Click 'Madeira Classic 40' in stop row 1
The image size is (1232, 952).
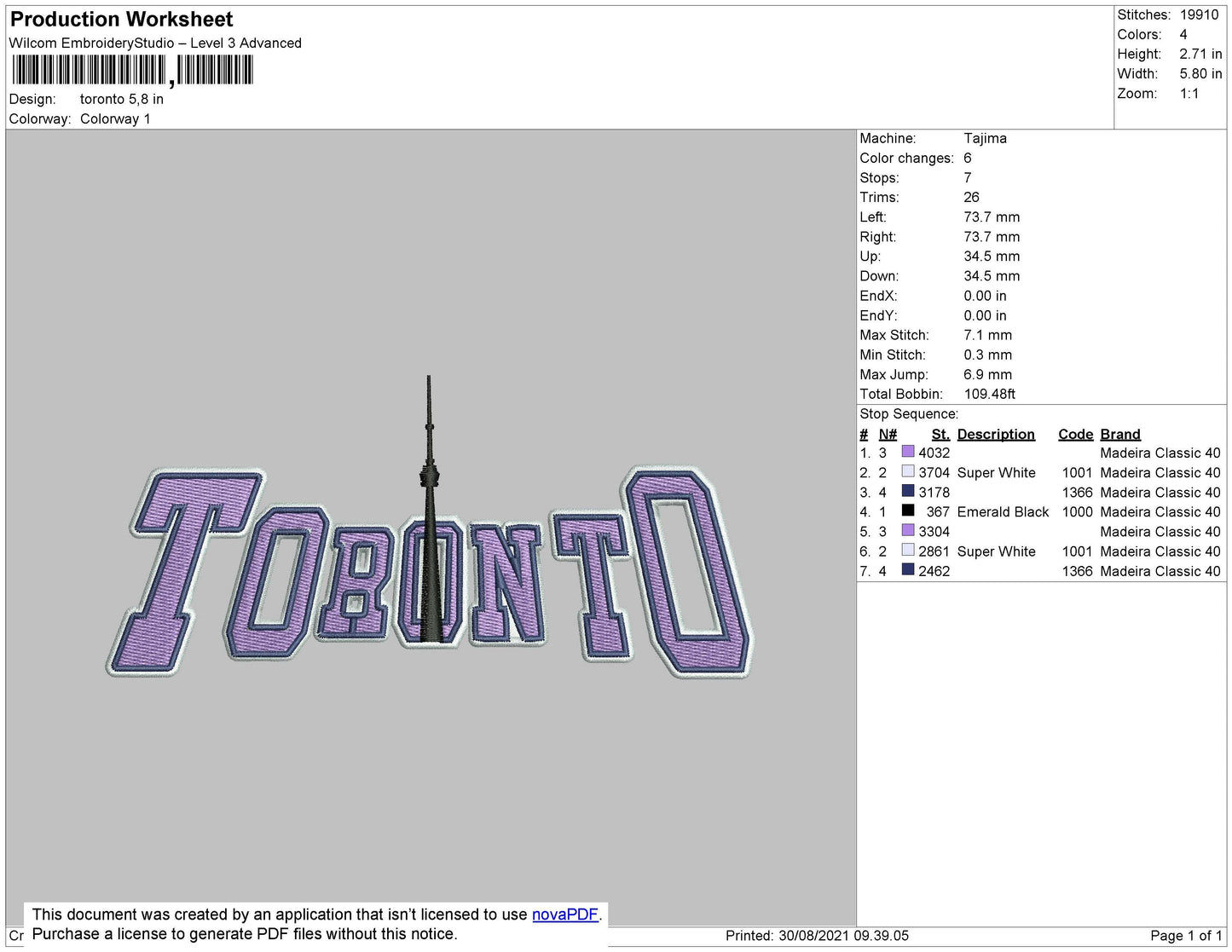(1160, 453)
